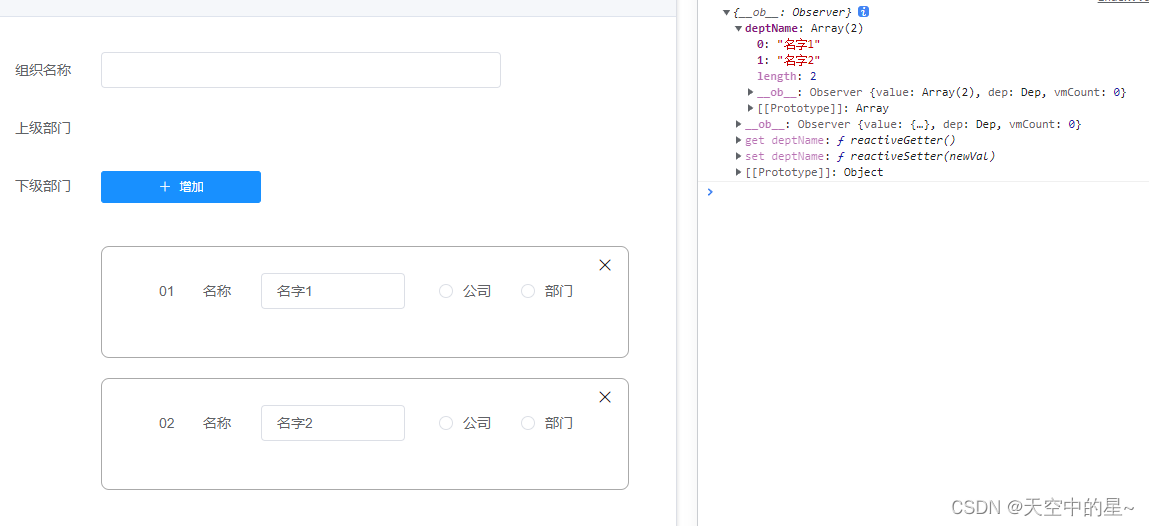Expand get deptName reactiveGetter entry
Screen dimensions: 1149x526
(739, 141)
